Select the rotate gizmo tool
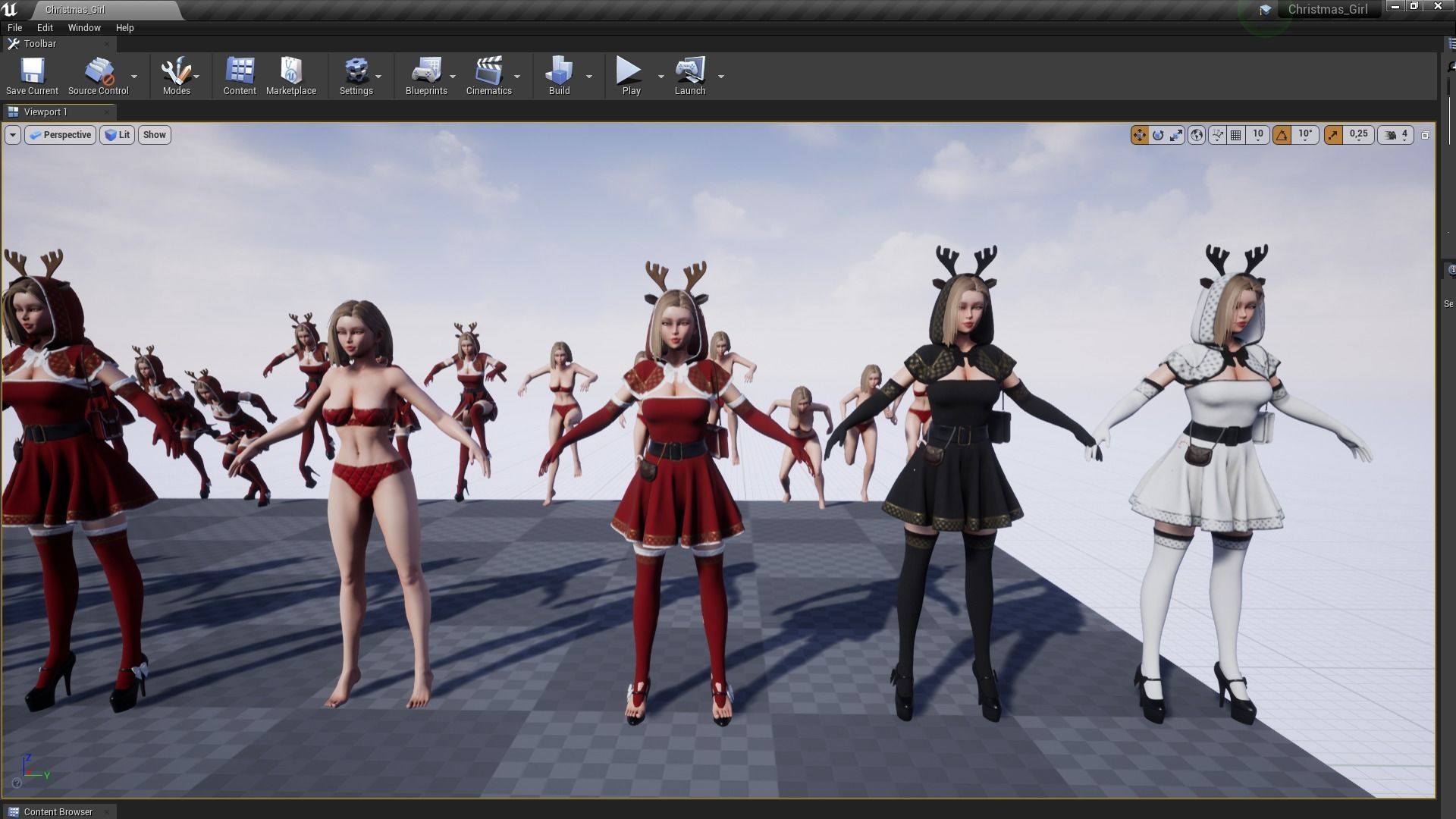 pyautogui.click(x=1158, y=135)
